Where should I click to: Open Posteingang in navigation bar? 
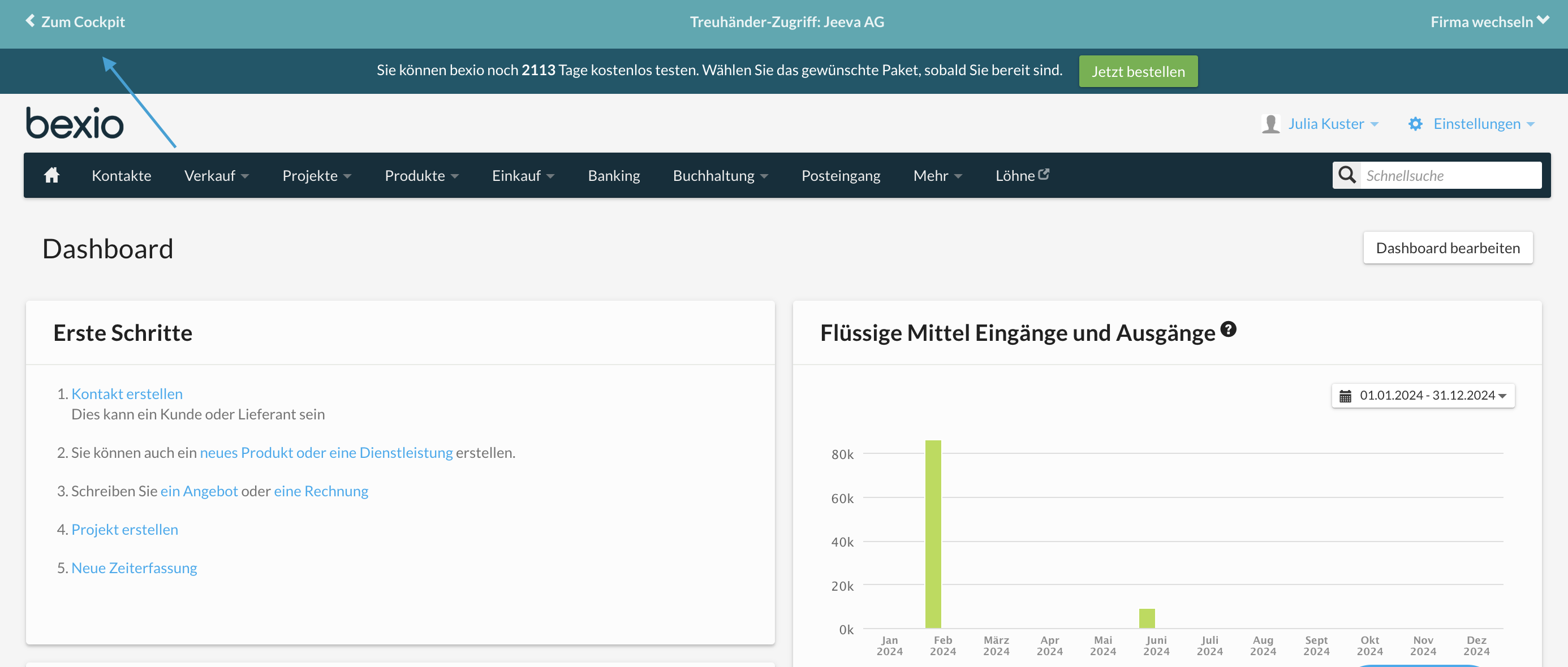[840, 176]
